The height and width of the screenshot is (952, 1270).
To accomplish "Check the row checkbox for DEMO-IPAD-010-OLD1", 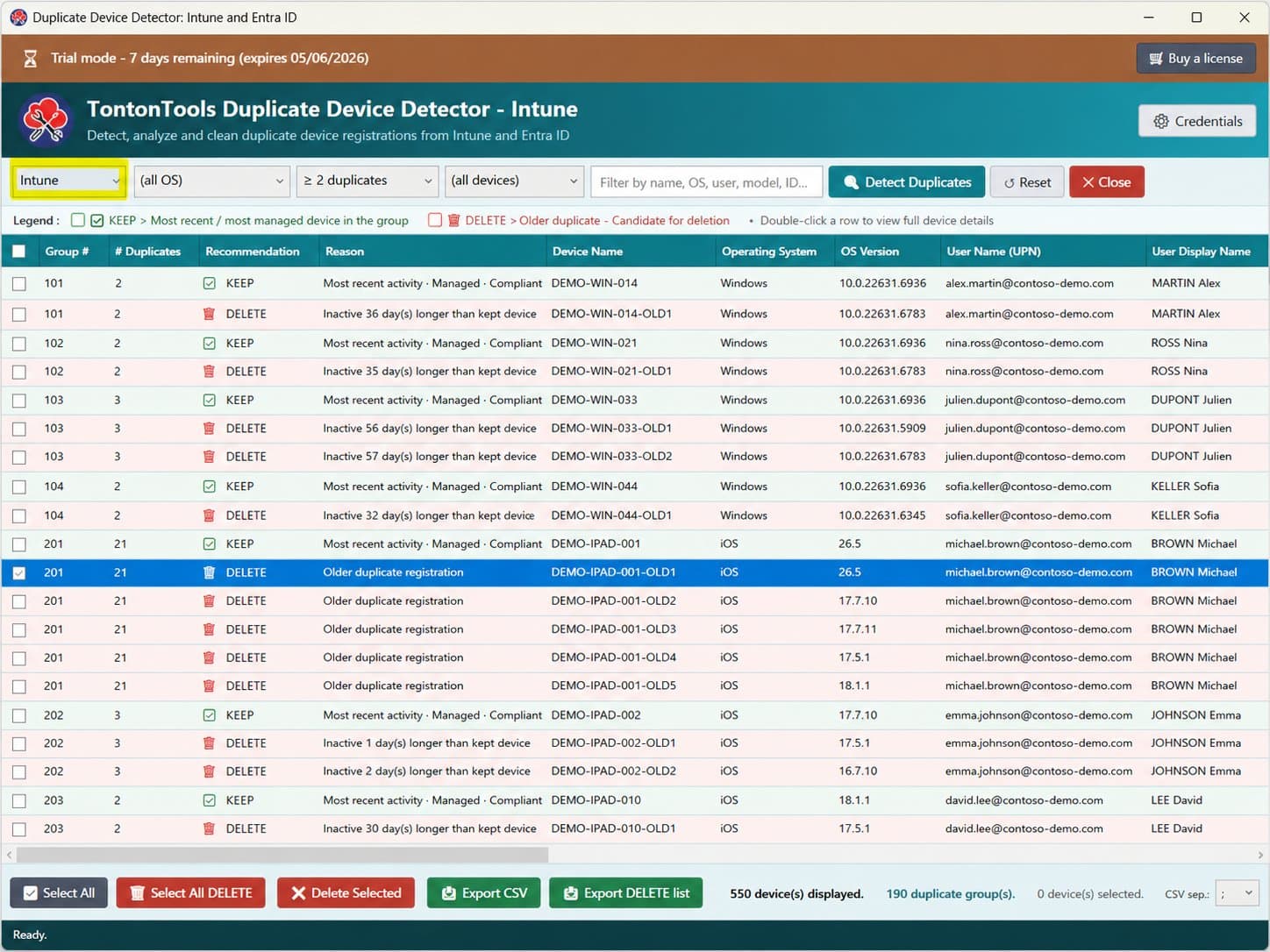I will pyautogui.click(x=18, y=828).
